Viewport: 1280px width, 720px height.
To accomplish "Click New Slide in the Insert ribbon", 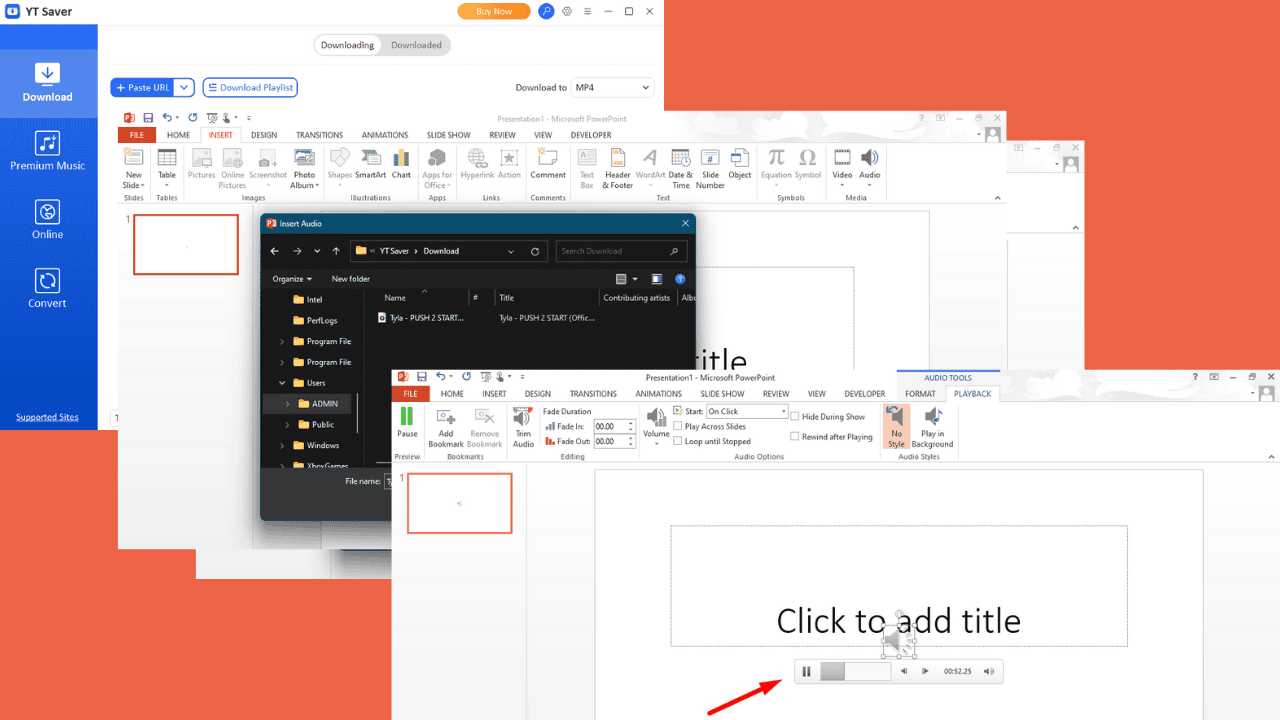I will click(133, 168).
